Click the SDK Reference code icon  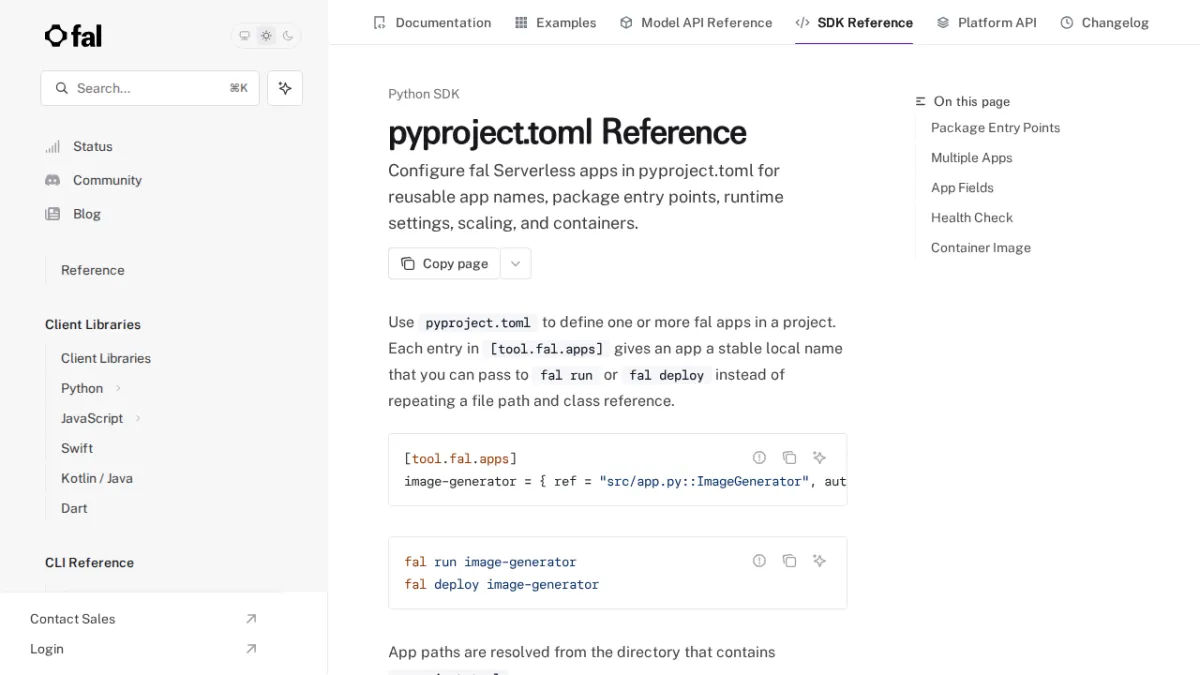pyautogui.click(x=802, y=22)
